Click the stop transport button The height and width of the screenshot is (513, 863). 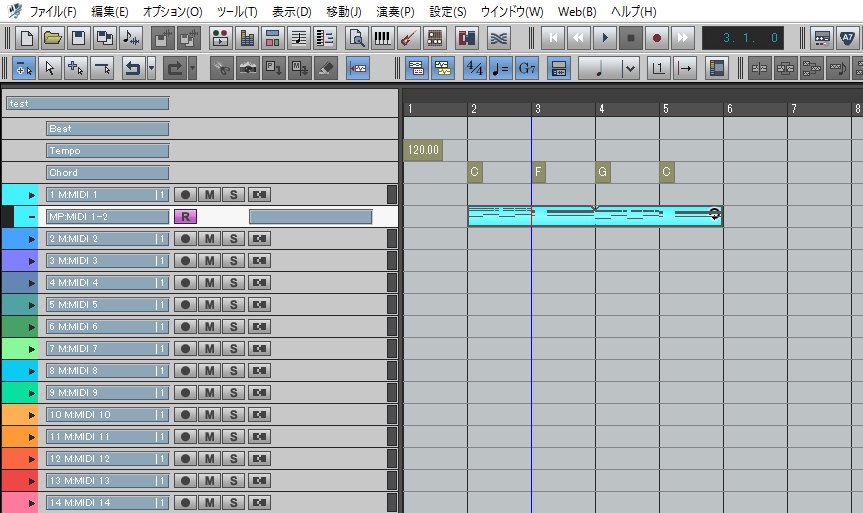point(631,38)
